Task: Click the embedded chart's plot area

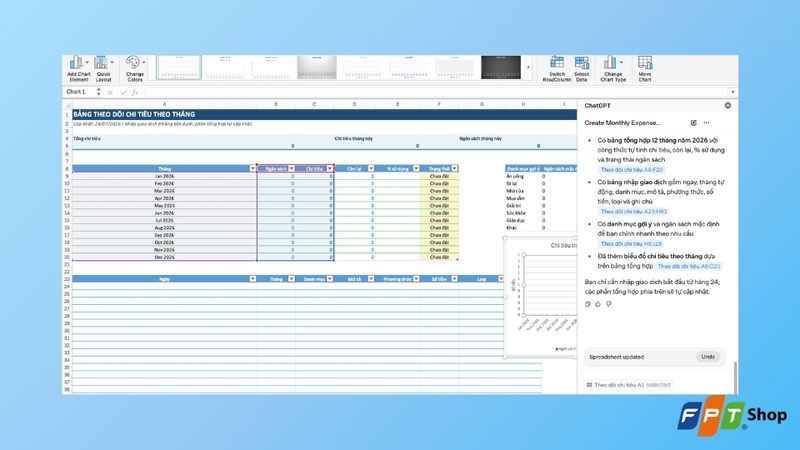Action: tap(550, 285)
